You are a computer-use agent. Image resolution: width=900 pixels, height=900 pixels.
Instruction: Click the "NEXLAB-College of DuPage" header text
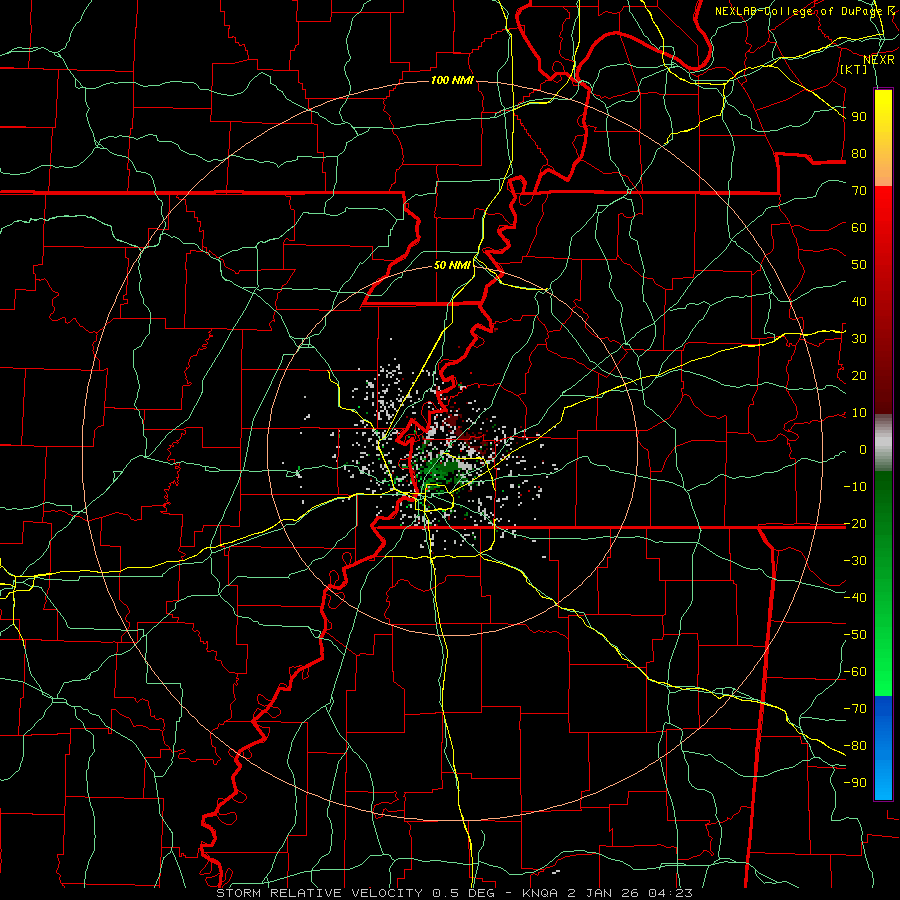point(798,11)
